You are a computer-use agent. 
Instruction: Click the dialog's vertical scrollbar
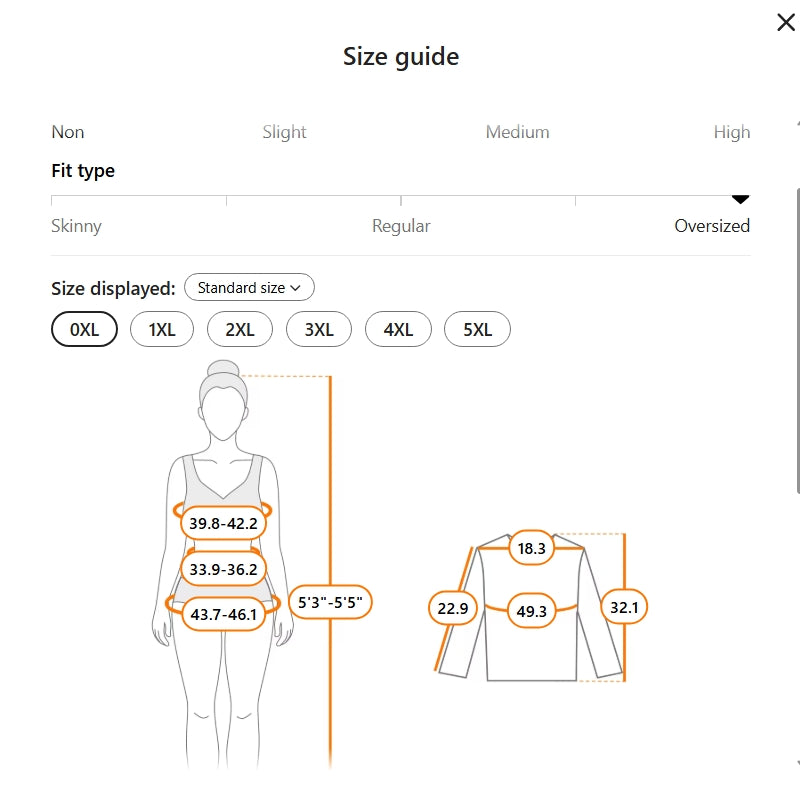coord(797,340)
